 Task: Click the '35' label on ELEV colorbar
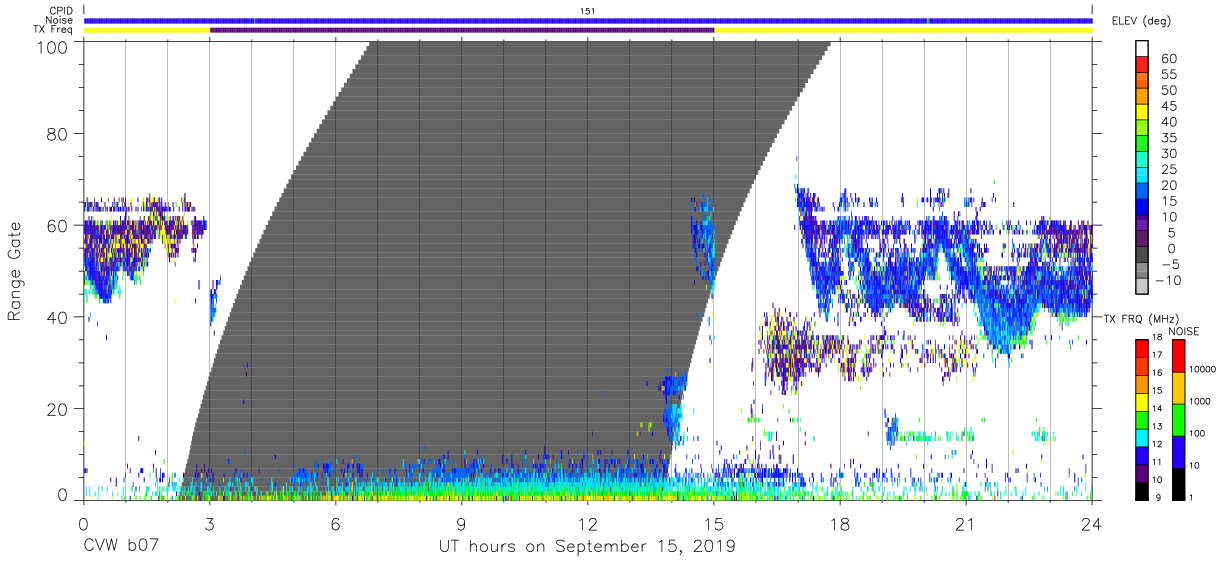(x=1170, y=138)
